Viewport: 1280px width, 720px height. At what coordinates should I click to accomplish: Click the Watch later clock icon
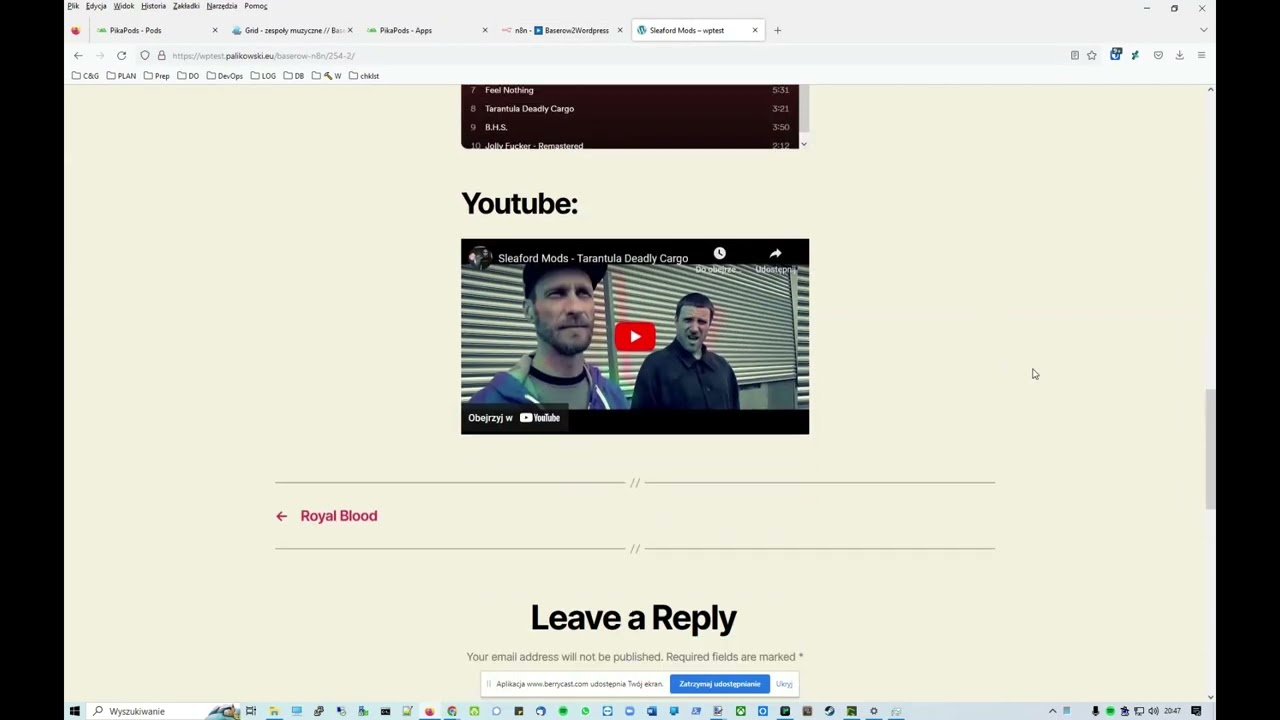[x=719, y=254]
